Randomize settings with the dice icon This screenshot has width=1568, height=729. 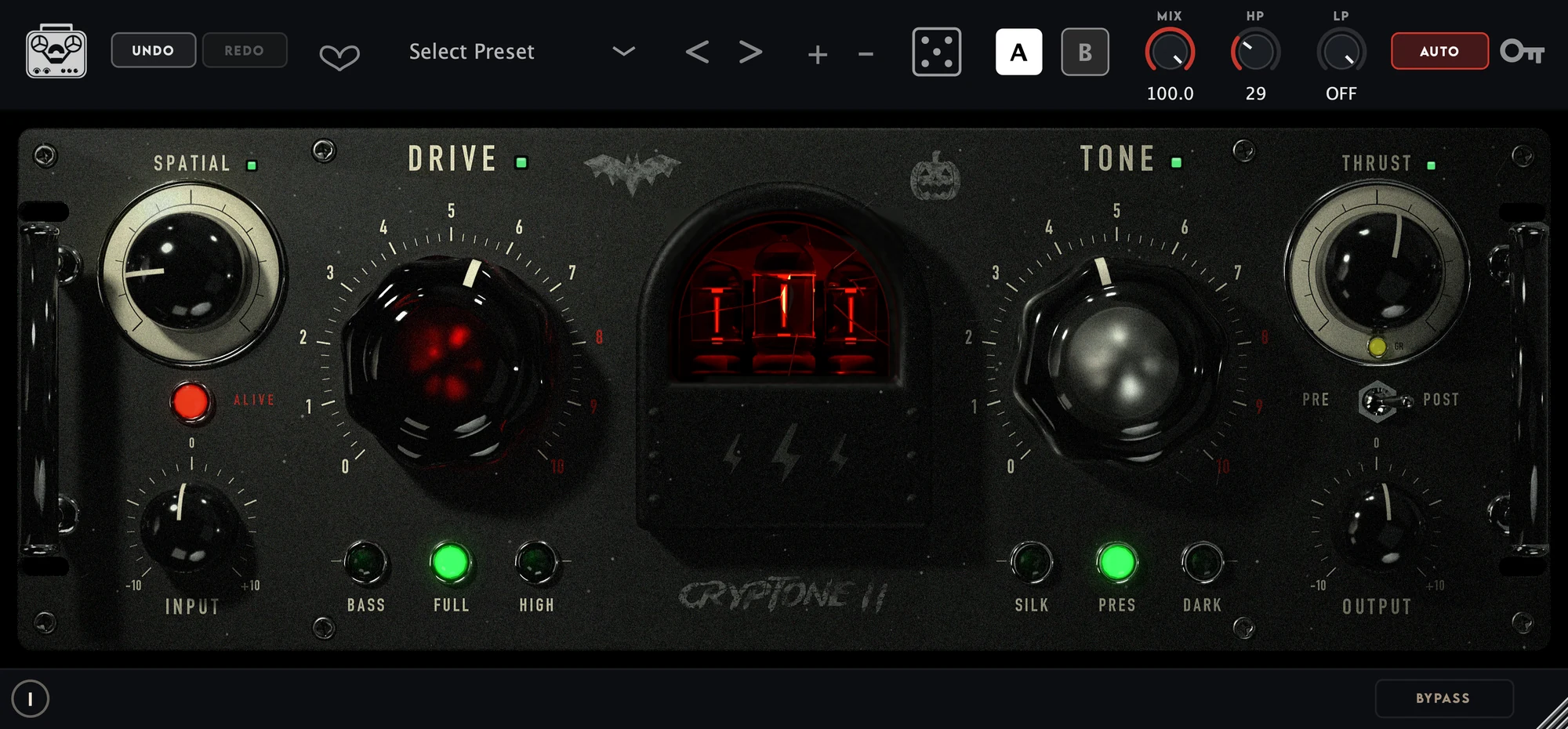937,52
